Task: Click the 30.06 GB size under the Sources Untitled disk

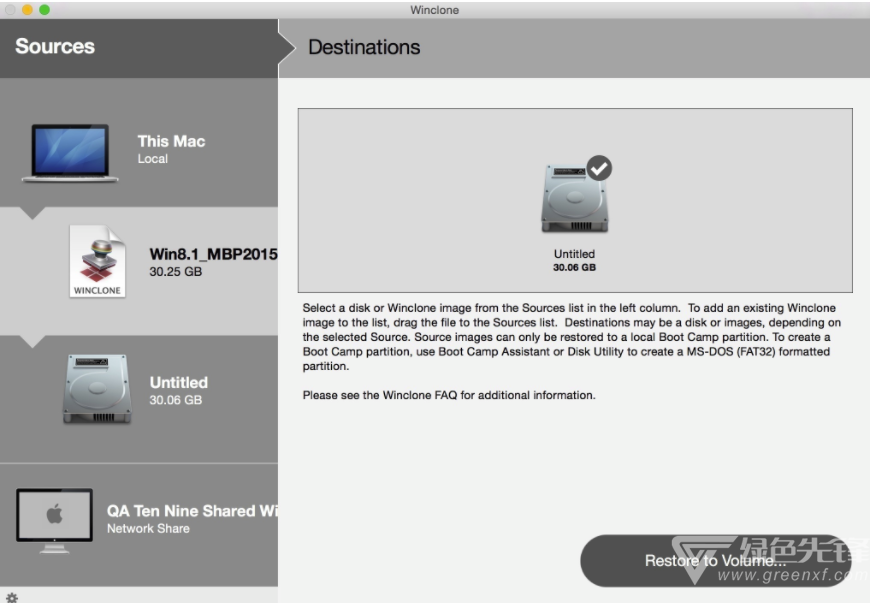Action: 175,400
